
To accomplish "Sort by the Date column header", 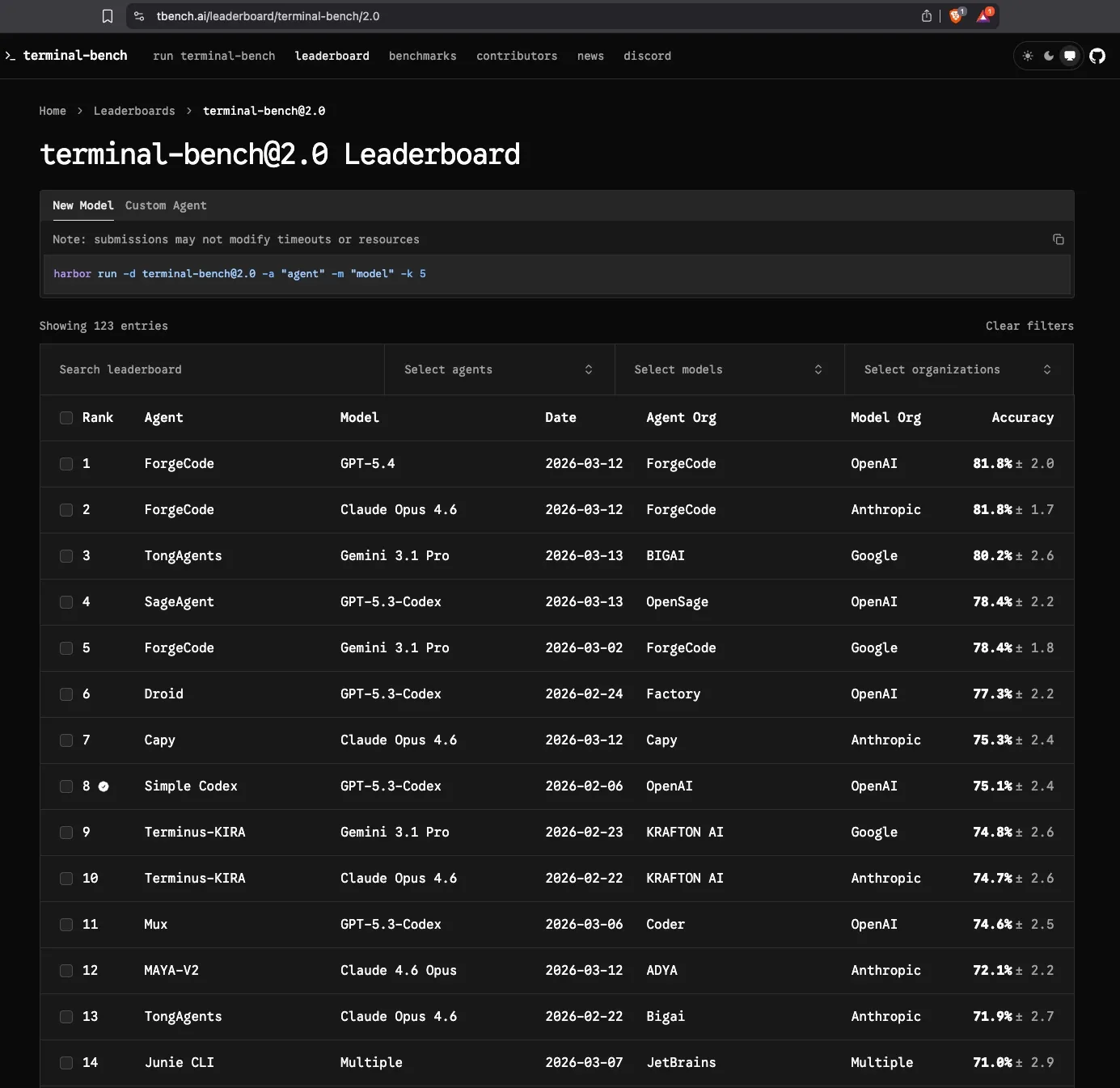I will 560,418.
